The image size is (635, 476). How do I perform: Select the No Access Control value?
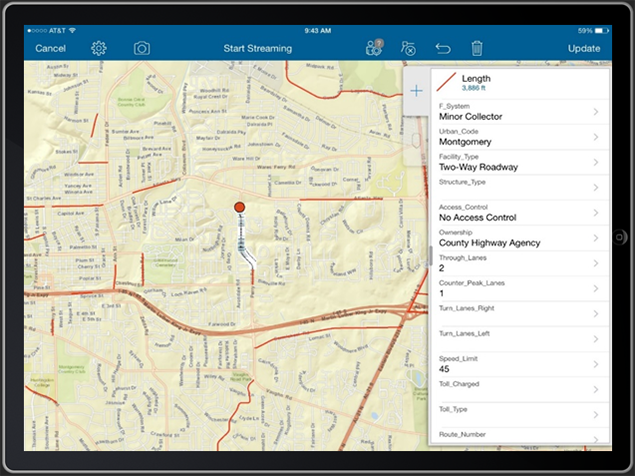click(477, 218)
